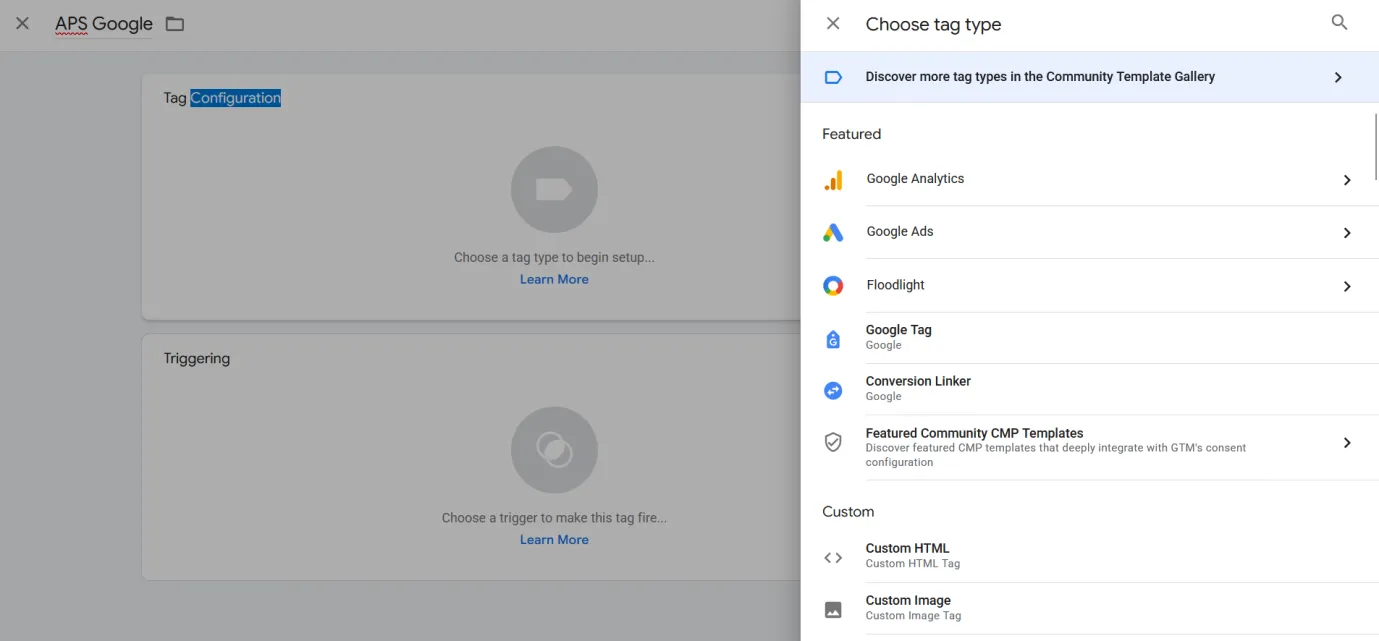
Task: Click the Tag Configuration placeholder icon
Action: click(554, 190)
